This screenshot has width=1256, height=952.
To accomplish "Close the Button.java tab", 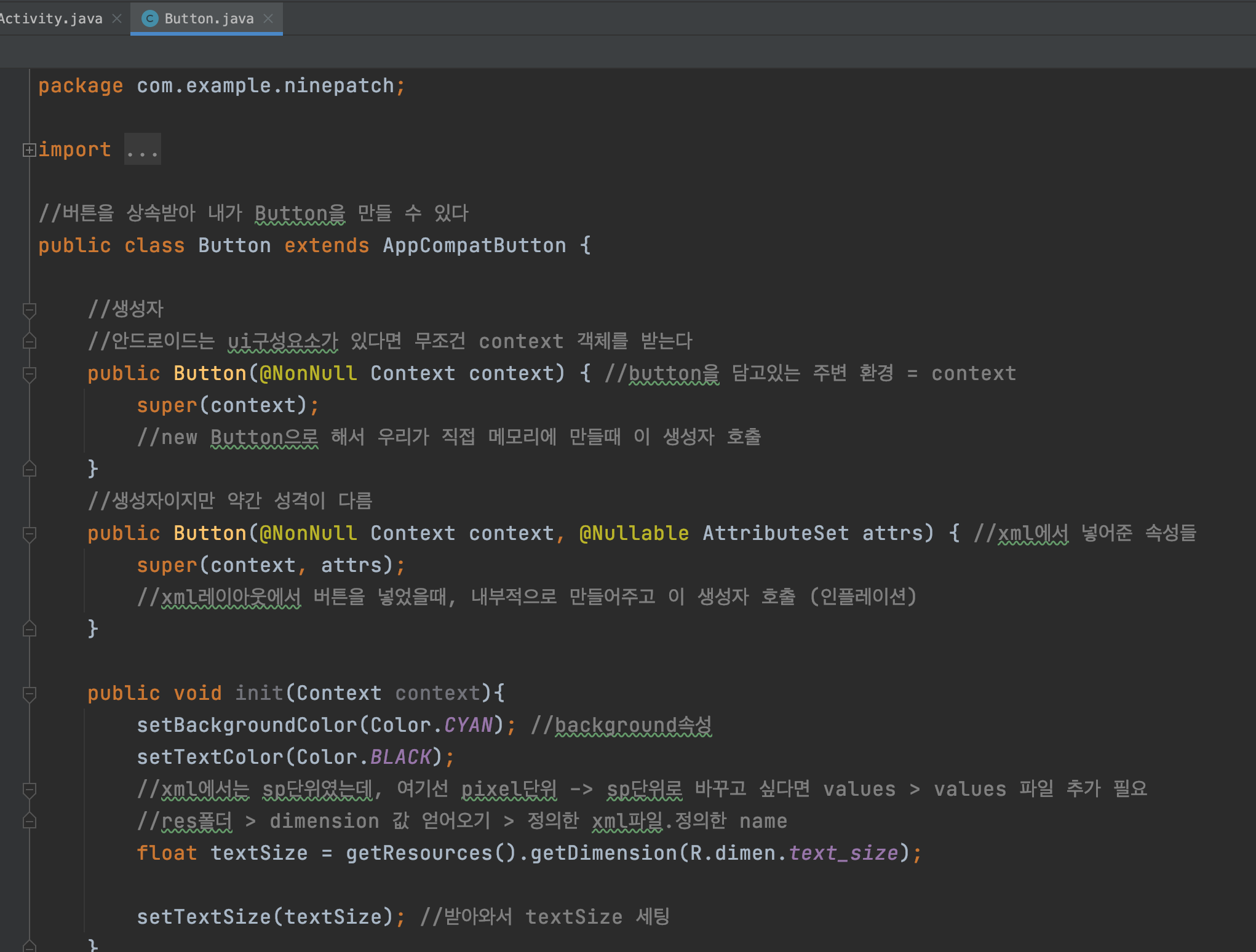I will click(268, 18).
